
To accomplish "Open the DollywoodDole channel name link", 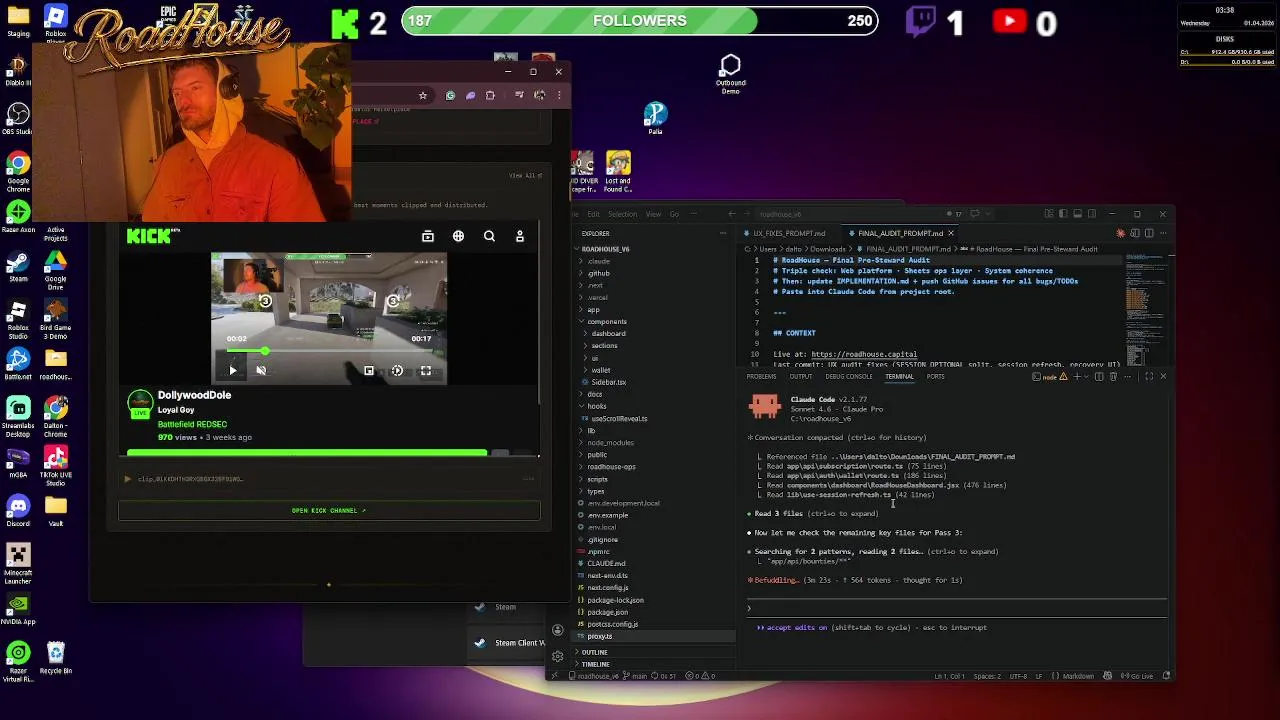I will click(x=194, y=395).
